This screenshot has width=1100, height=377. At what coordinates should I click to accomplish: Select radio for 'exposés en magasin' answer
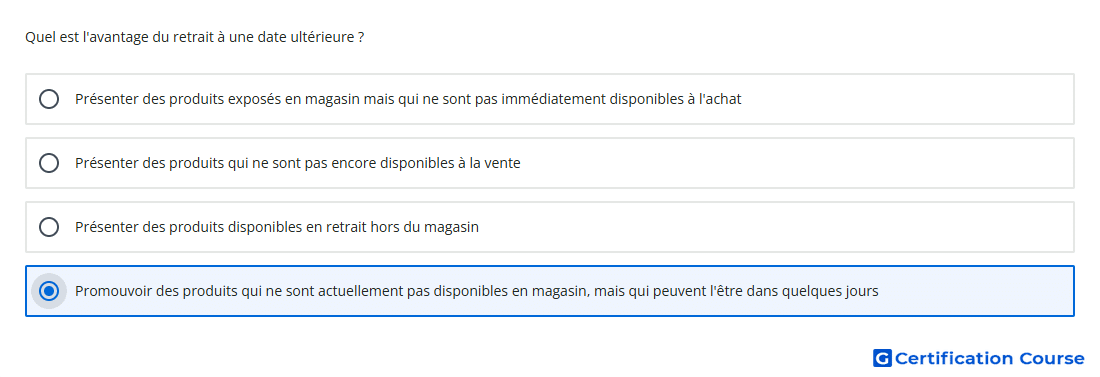click(x=49, y=99)
